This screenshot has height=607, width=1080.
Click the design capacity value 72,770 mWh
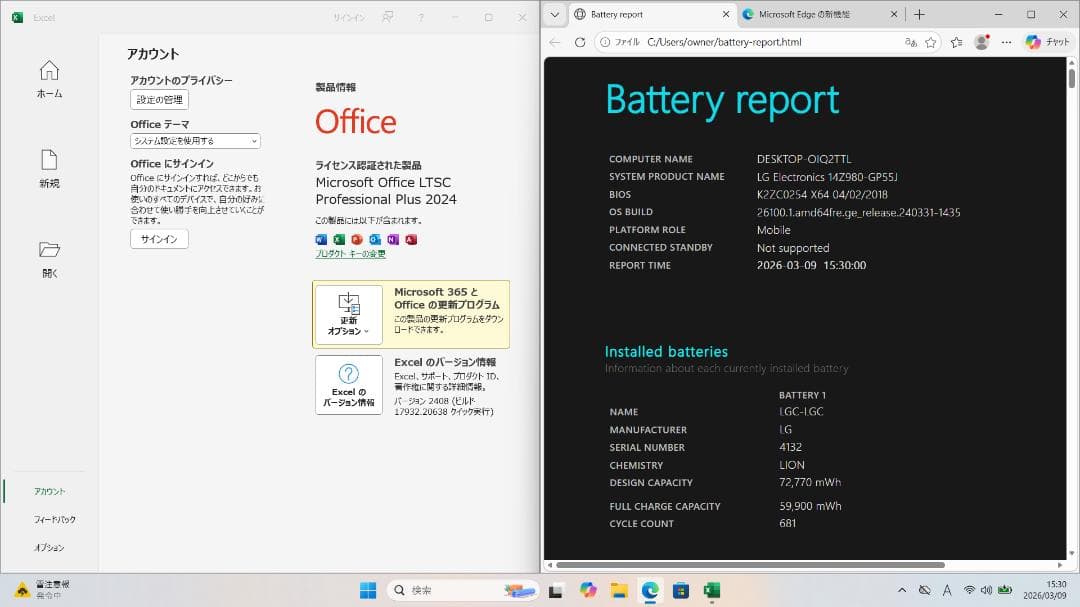810,482
